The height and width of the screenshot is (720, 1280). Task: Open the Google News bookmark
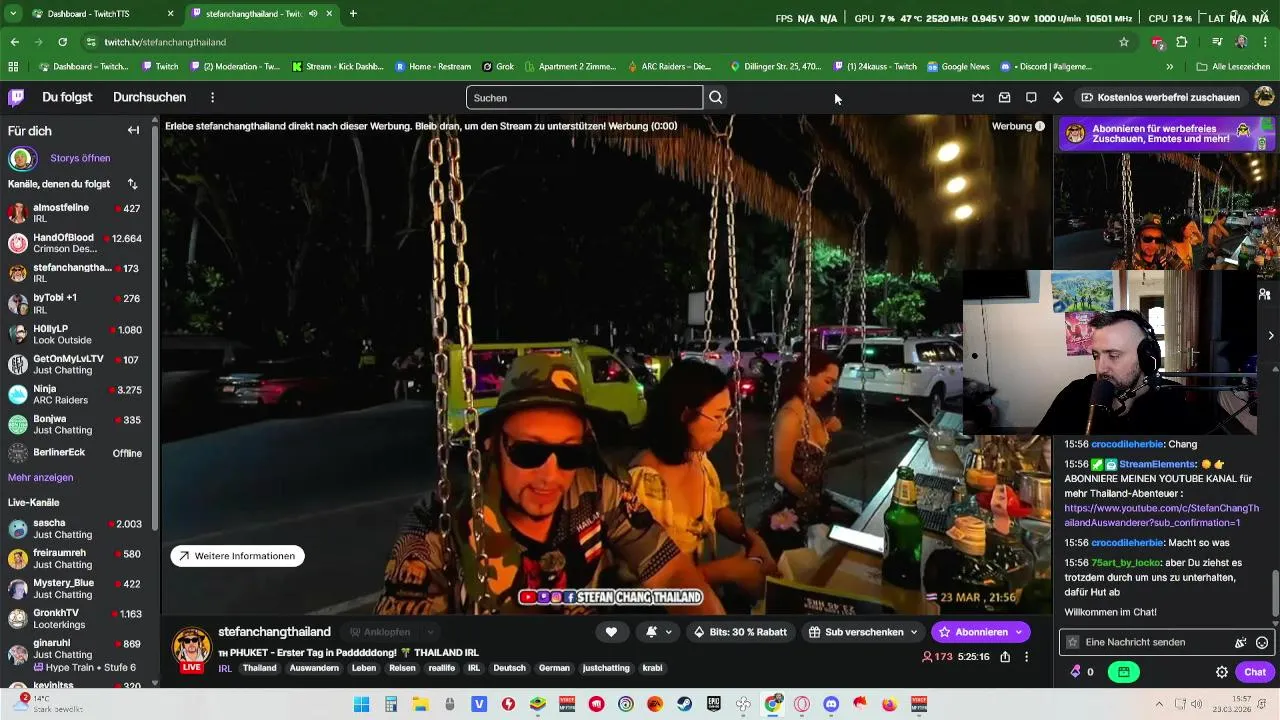tap(958, 67)
